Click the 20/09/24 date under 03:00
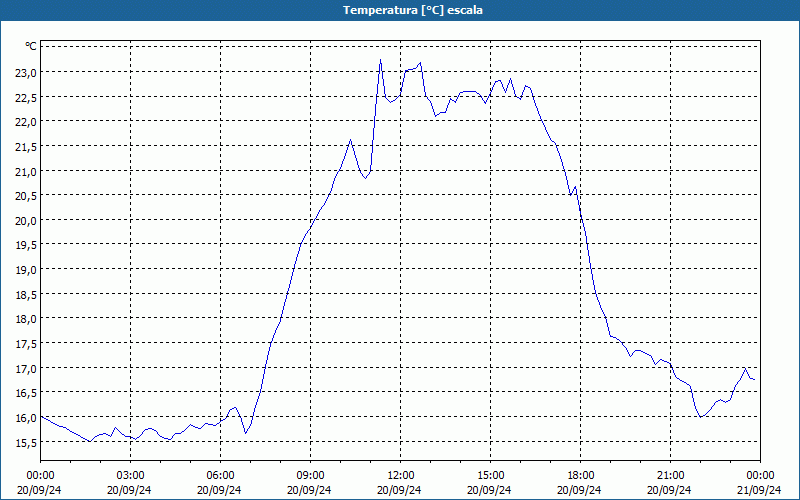The width and height of the screenshot is (800, 500). (x=130, y=490)
